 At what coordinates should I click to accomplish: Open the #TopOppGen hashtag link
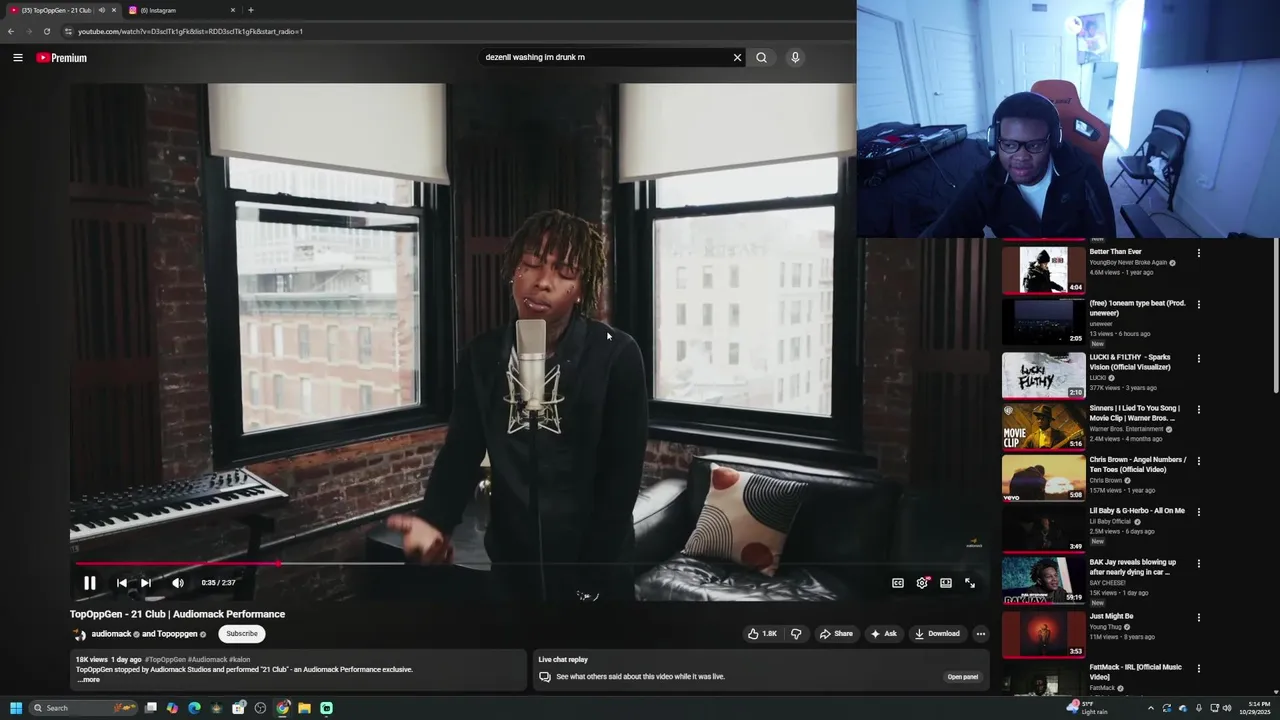click(x=165, y=660)
